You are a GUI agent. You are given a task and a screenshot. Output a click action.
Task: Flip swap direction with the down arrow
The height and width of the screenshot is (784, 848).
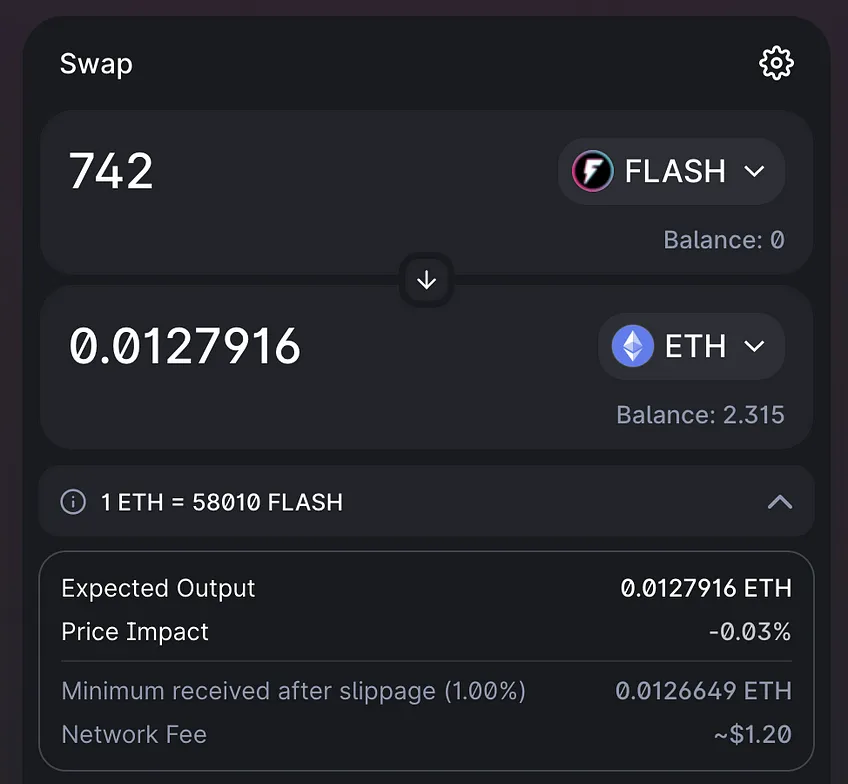point(427,280)
